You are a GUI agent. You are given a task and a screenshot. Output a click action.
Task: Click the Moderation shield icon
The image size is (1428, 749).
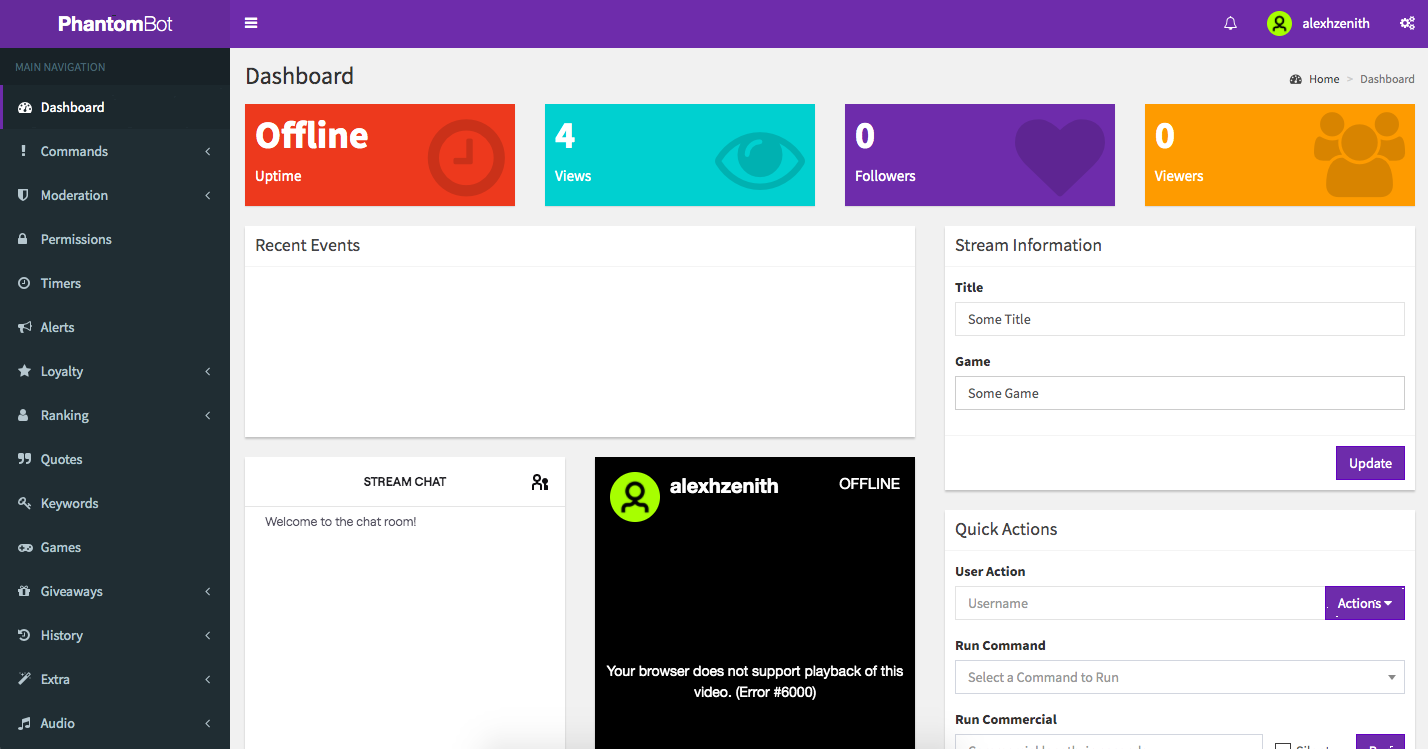click(24, 195)
